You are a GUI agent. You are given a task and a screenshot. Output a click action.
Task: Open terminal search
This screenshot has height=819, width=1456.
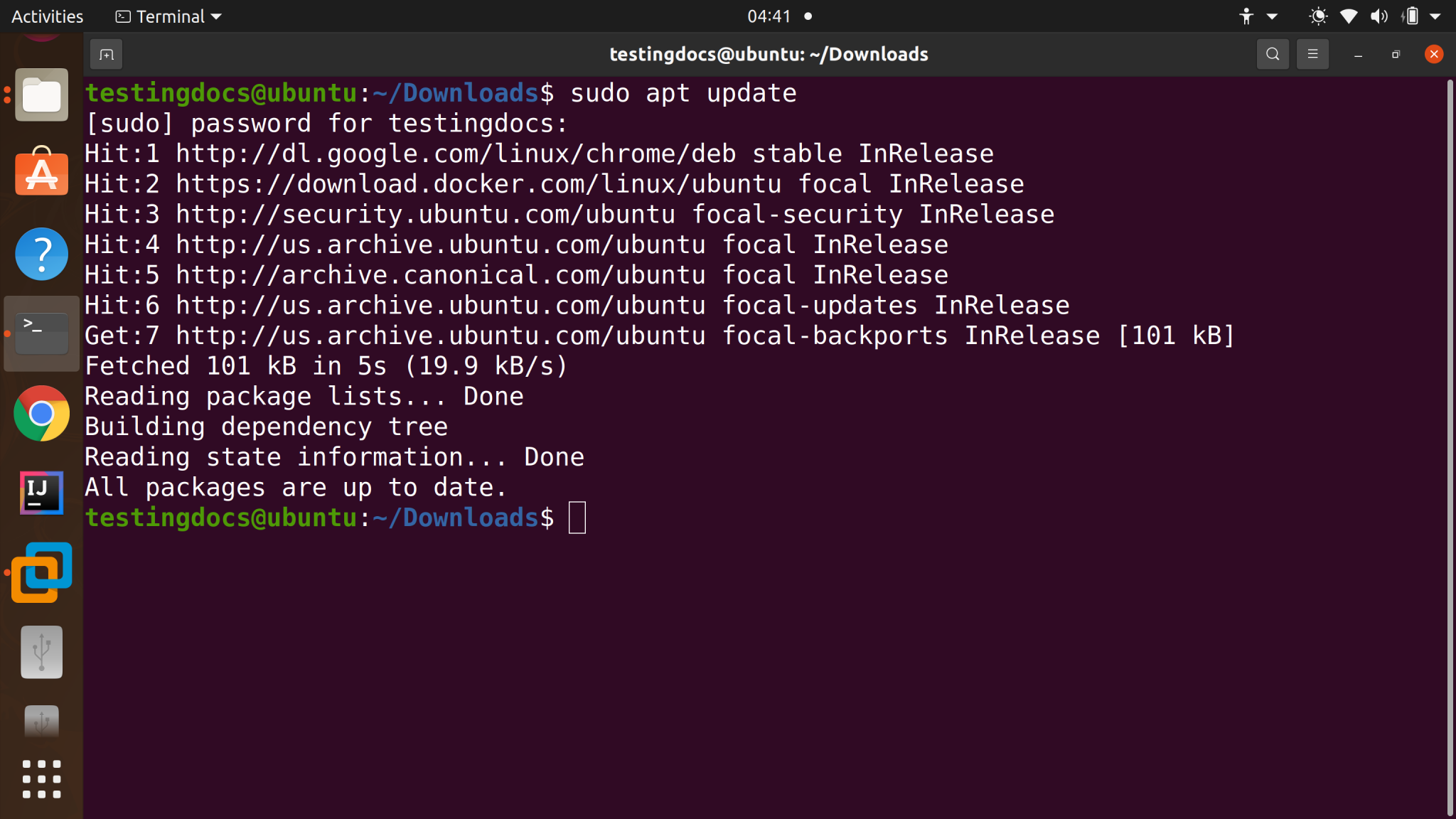pos(1272,53)
